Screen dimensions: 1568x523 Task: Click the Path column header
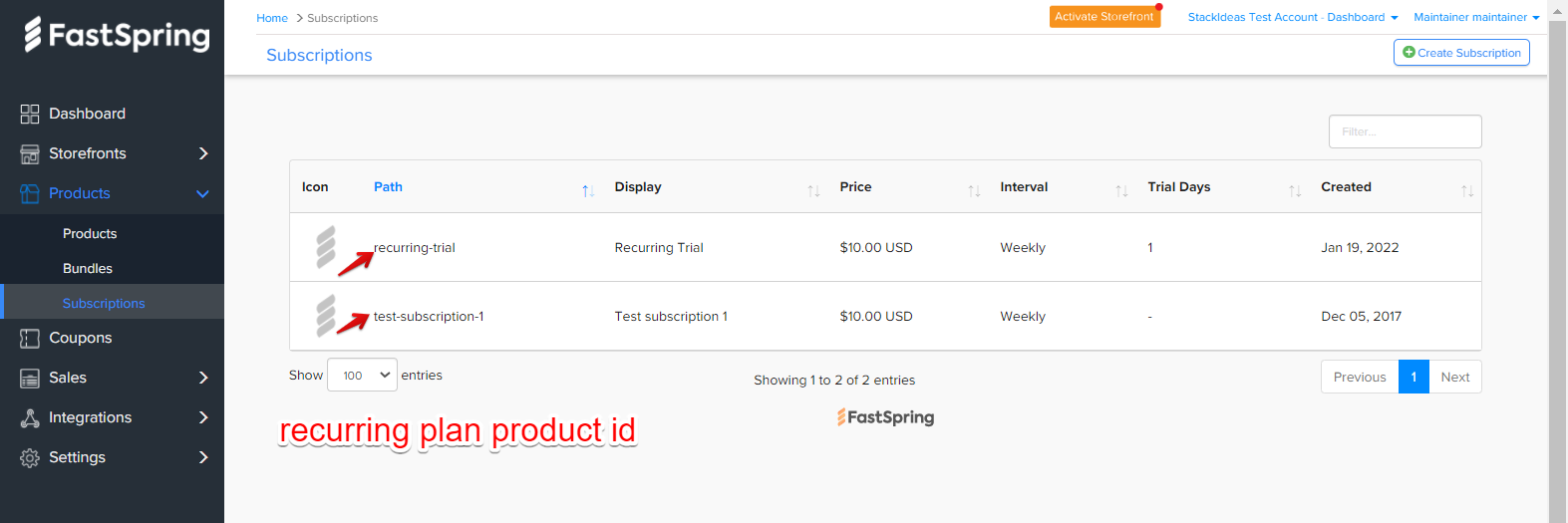click(x=388, y=186)
